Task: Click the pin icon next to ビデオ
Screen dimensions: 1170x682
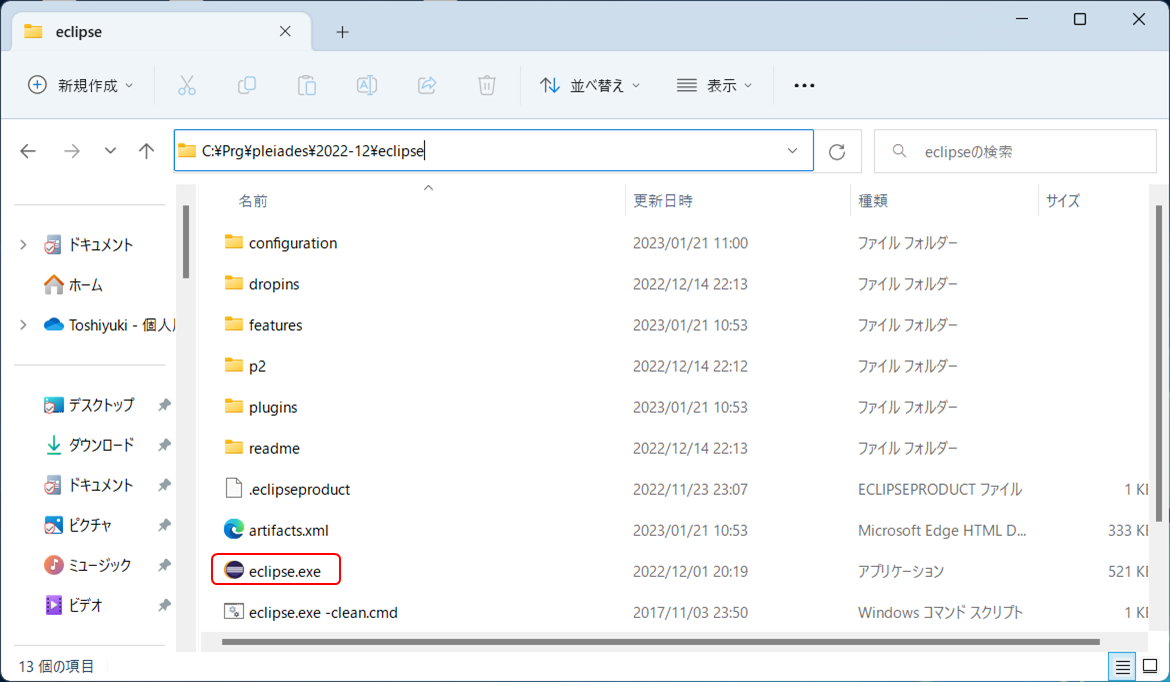Action: point(164,605)
